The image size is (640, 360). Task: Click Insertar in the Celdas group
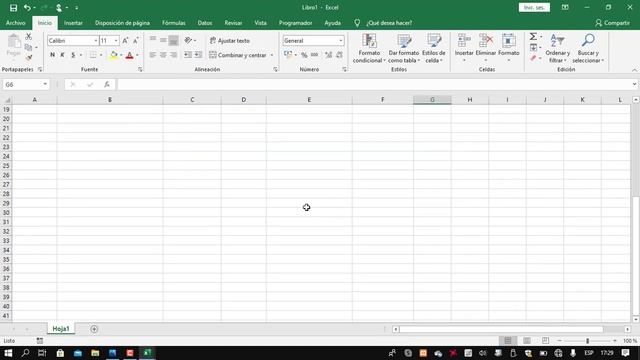point(464,48)
